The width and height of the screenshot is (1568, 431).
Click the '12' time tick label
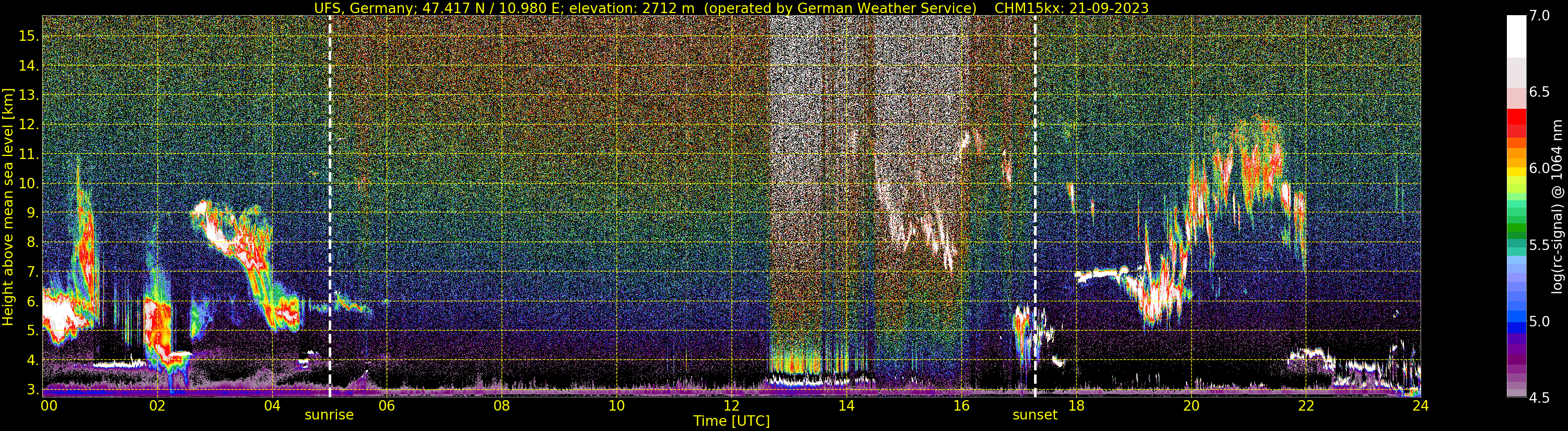point(731,405)
